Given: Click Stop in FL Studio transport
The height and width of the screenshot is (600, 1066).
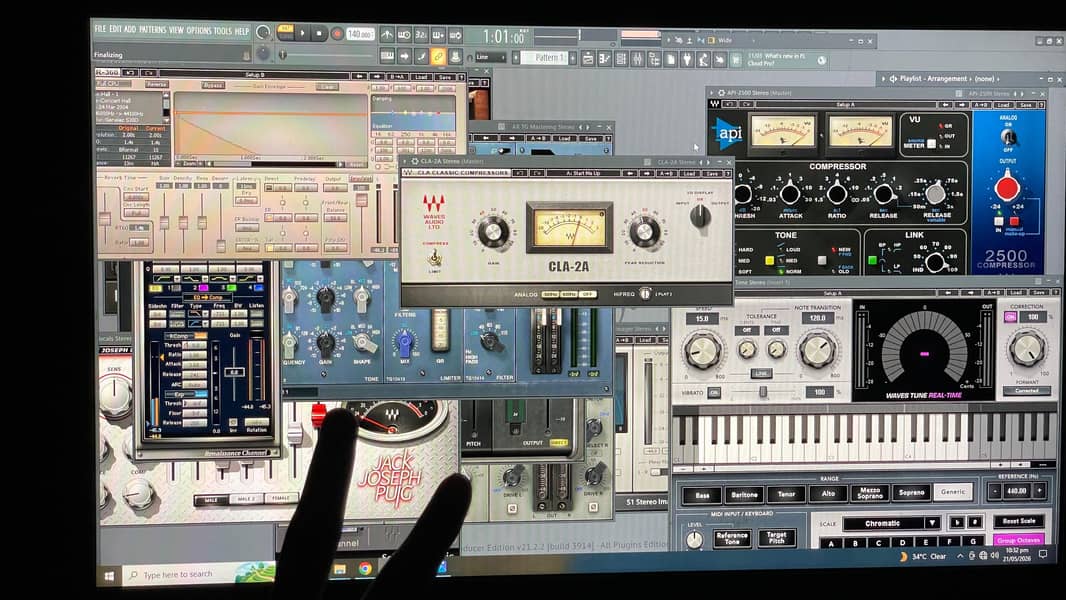Looking at the screenshot, I should pos(319,33).
